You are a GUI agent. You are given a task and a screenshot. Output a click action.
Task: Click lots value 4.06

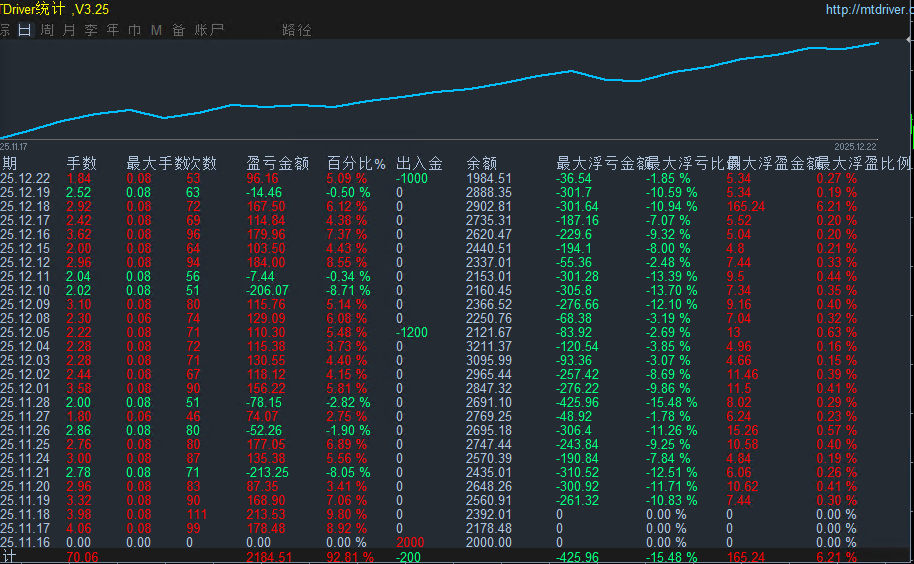point(79,528)
